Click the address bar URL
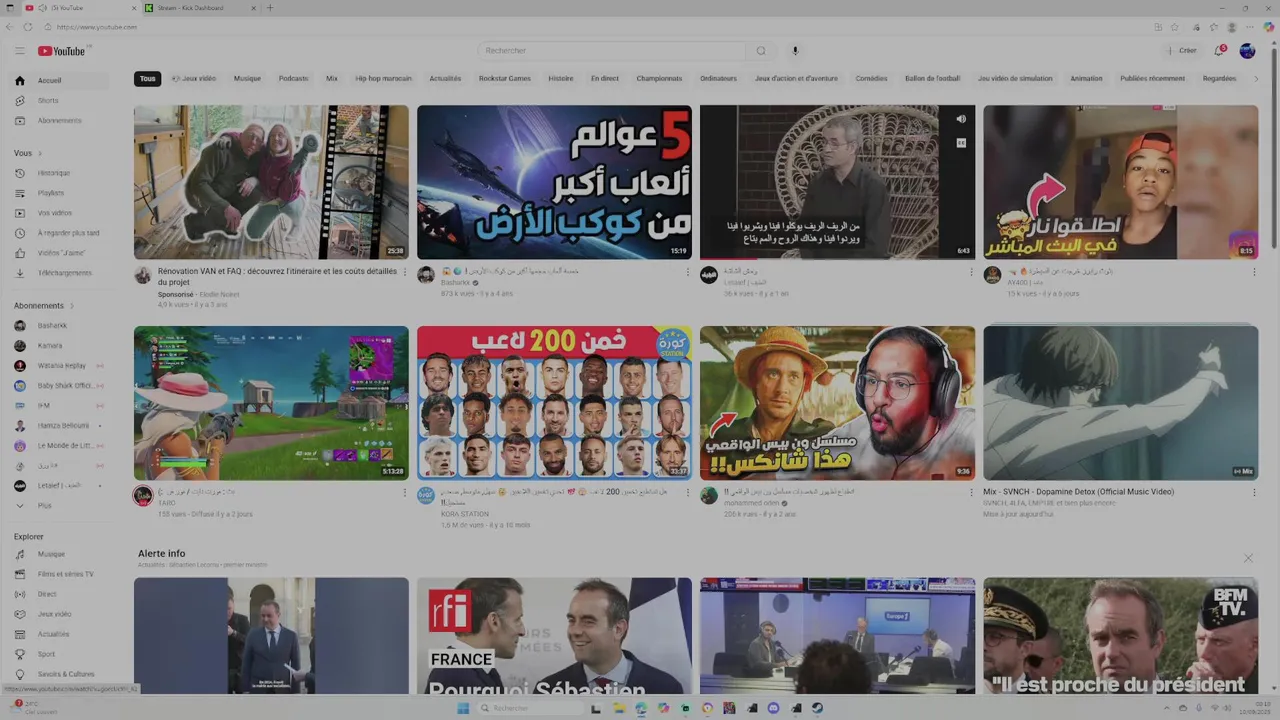The height and width of the screenshot is (720, 1280). (x=97, y=27)
